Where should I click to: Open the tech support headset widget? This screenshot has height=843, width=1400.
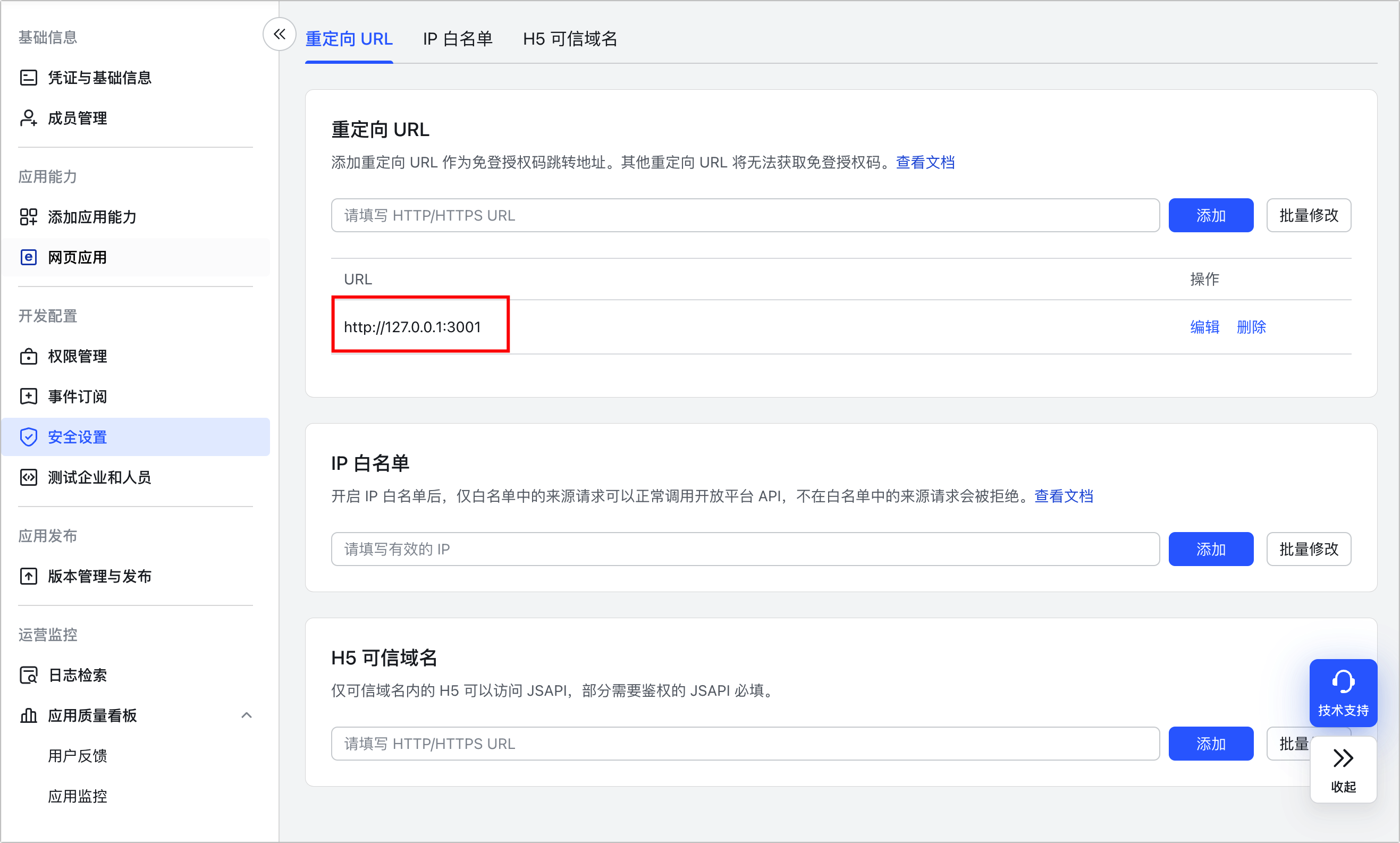pos(1343,692)
